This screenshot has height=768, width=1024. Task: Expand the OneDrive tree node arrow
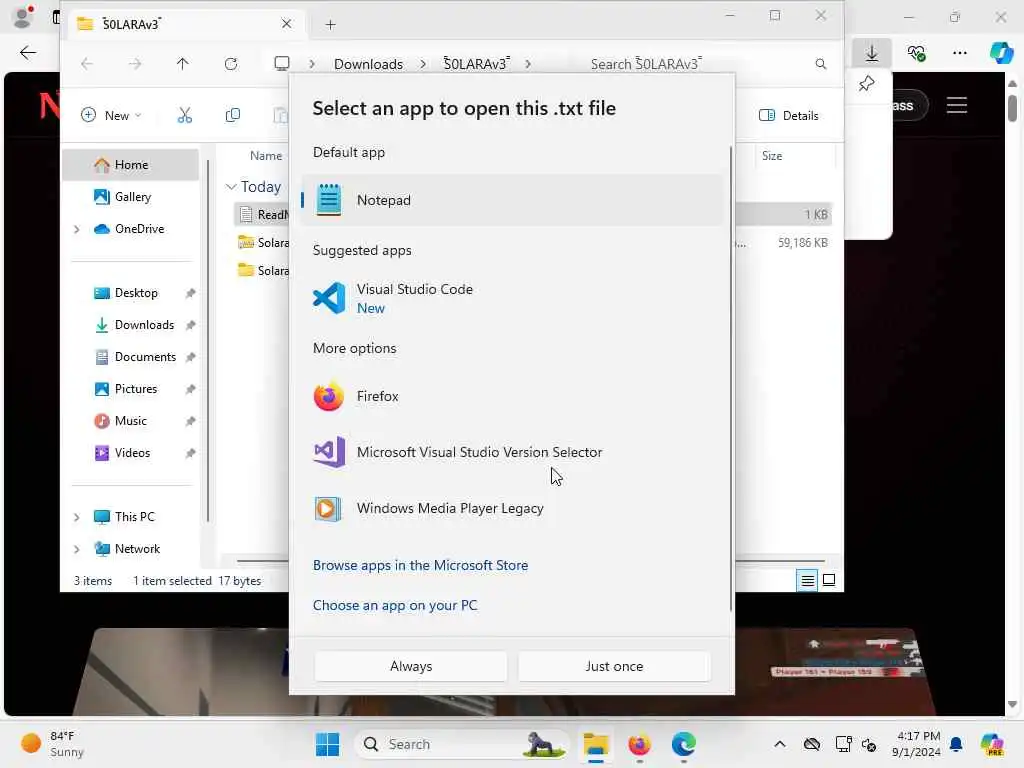point(76,229)
